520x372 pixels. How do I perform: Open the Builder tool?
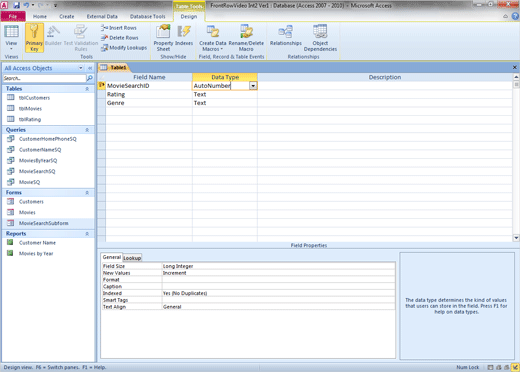pyautogui.click(x=53, y=36)
